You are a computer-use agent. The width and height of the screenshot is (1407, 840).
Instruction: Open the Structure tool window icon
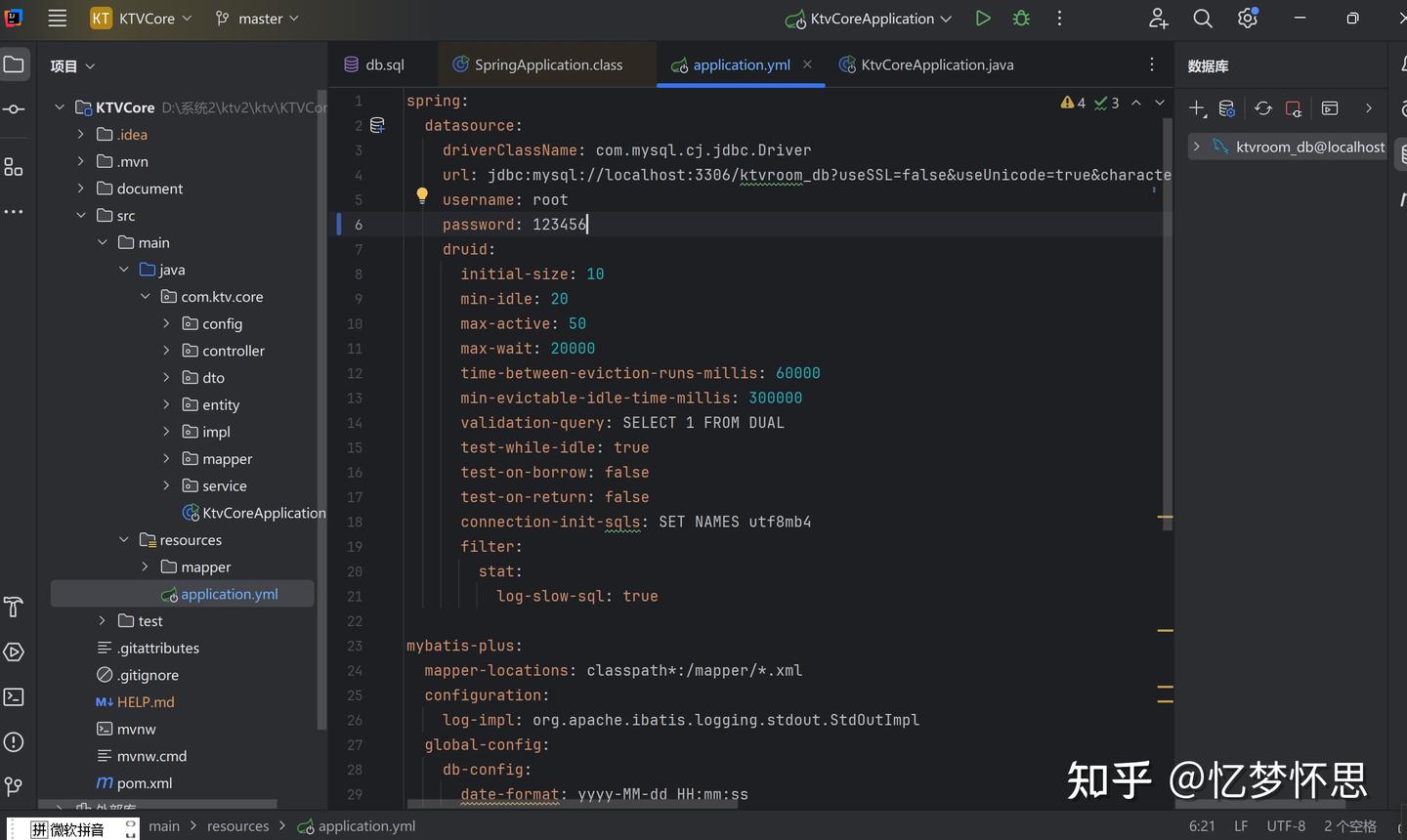[x=14, y=166]
